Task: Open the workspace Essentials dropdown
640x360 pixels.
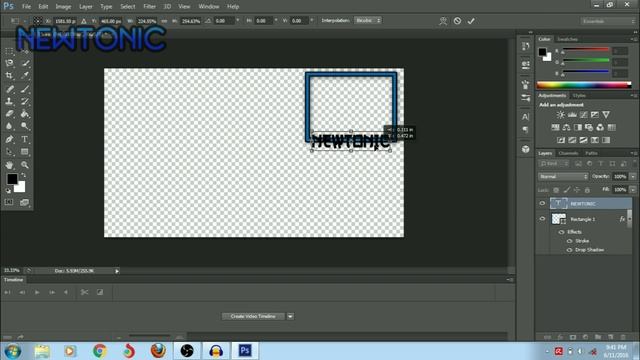Action: coord(608,21)
